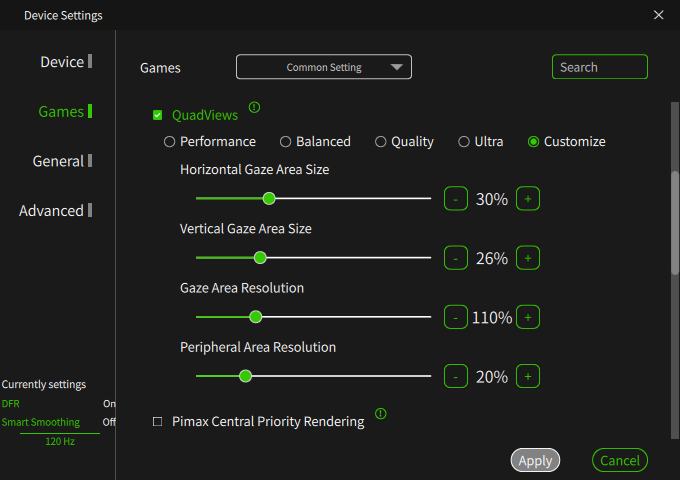Increase Horizontal Gaze Area Size with plus
Viewport: 680px width, 480px height.
(528, 199)
